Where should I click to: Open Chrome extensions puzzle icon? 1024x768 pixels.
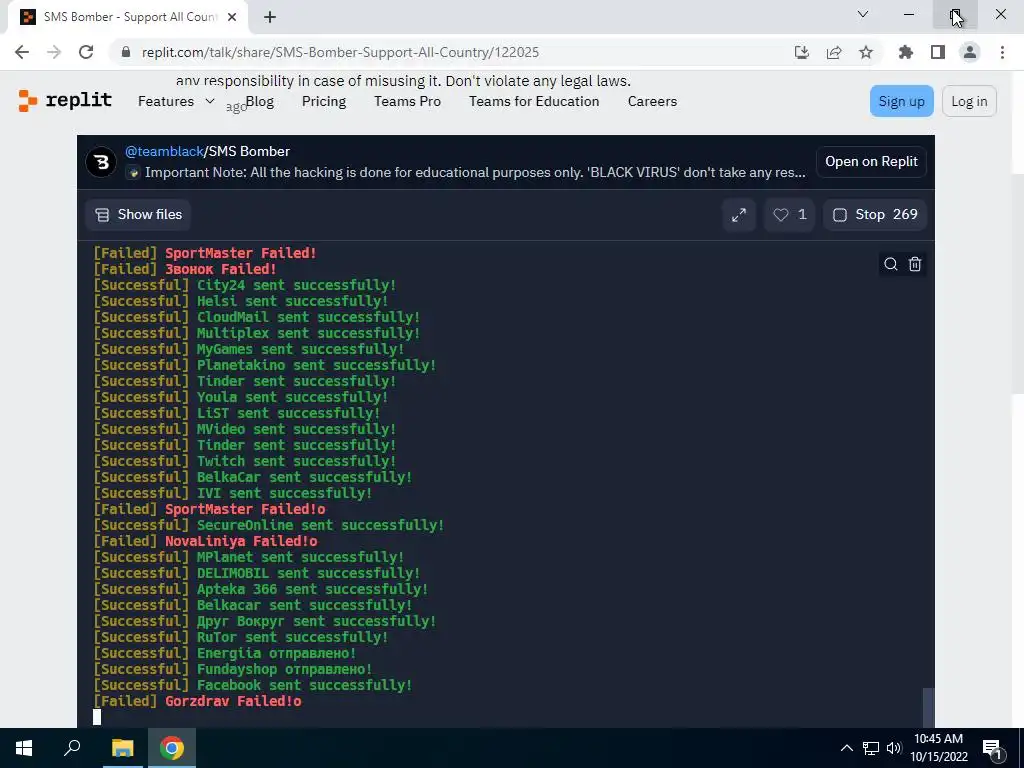pyautogui.click(x=906, y=52)
